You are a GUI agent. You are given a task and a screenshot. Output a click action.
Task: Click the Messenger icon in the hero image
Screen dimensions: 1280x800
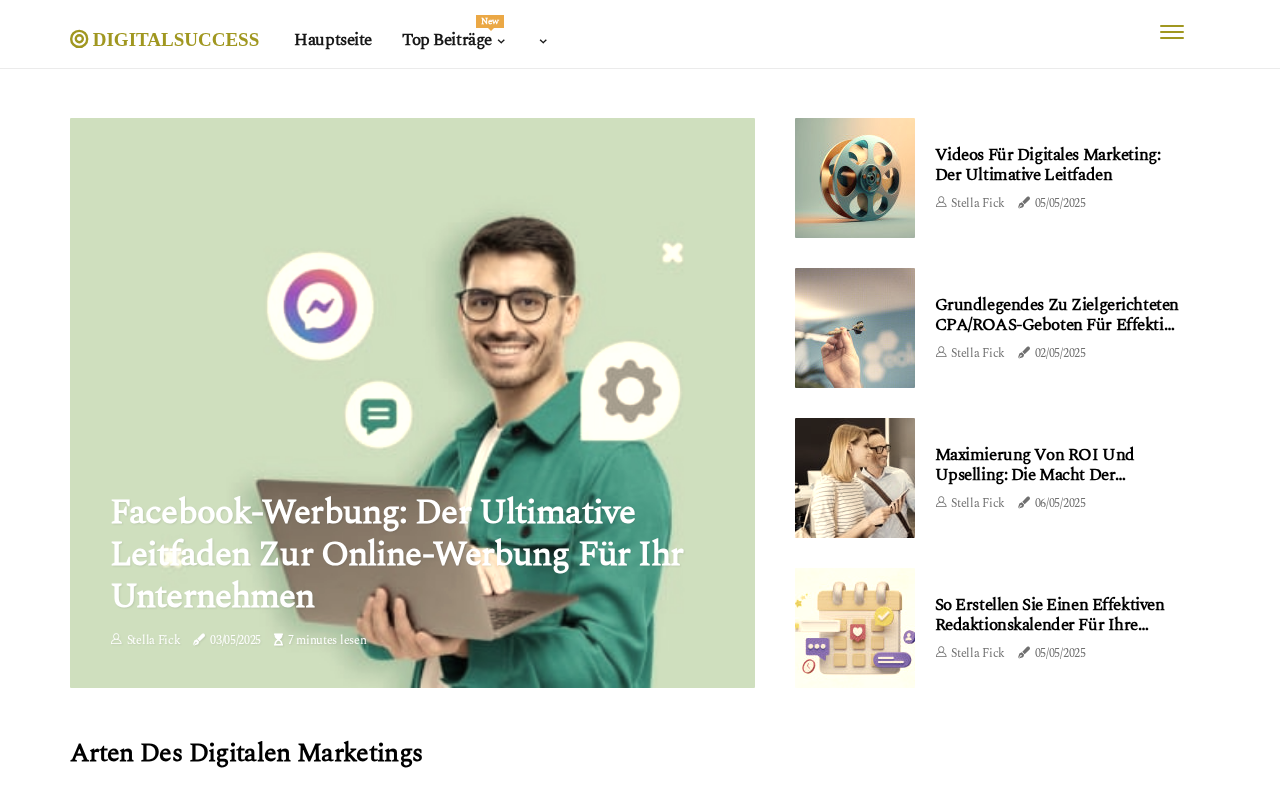pos(320,304)
